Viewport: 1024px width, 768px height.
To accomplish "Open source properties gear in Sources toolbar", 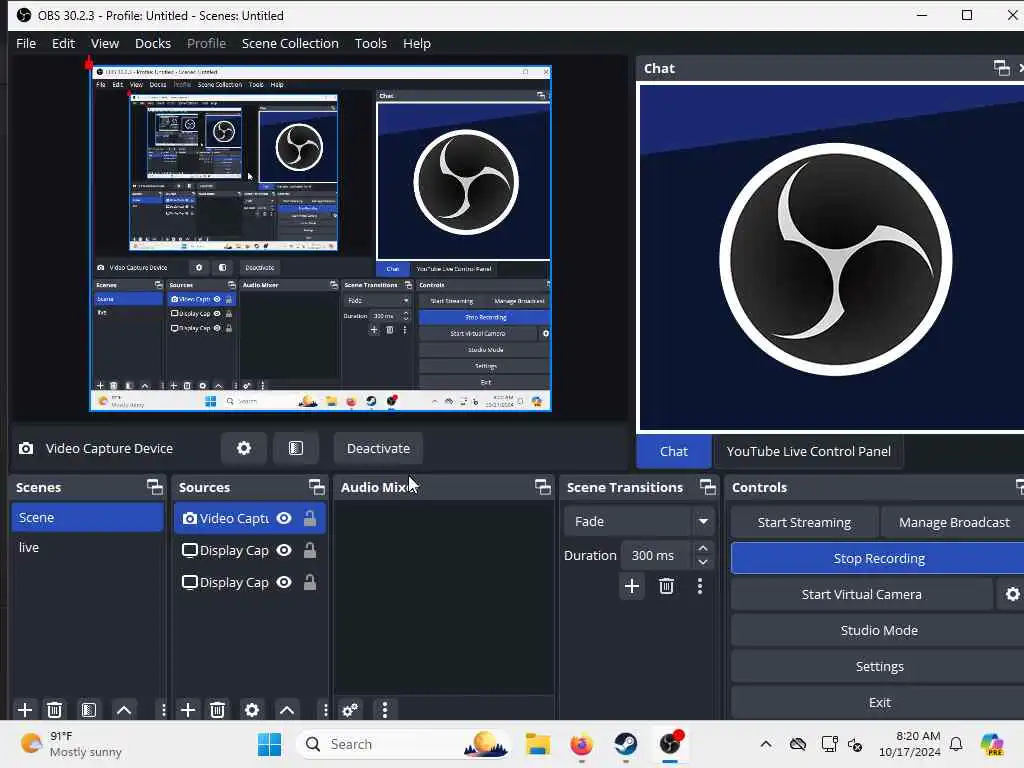I will tap(251, 709).
